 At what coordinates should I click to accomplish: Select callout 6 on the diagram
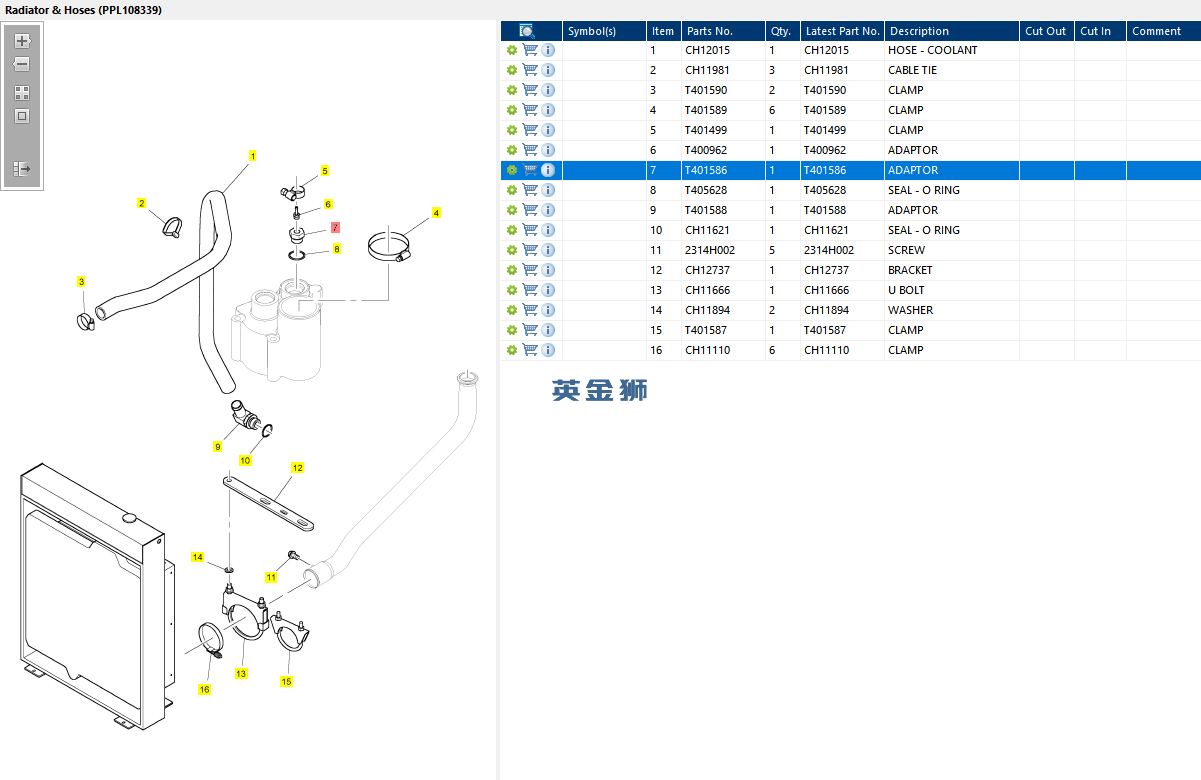pos(328,204)
